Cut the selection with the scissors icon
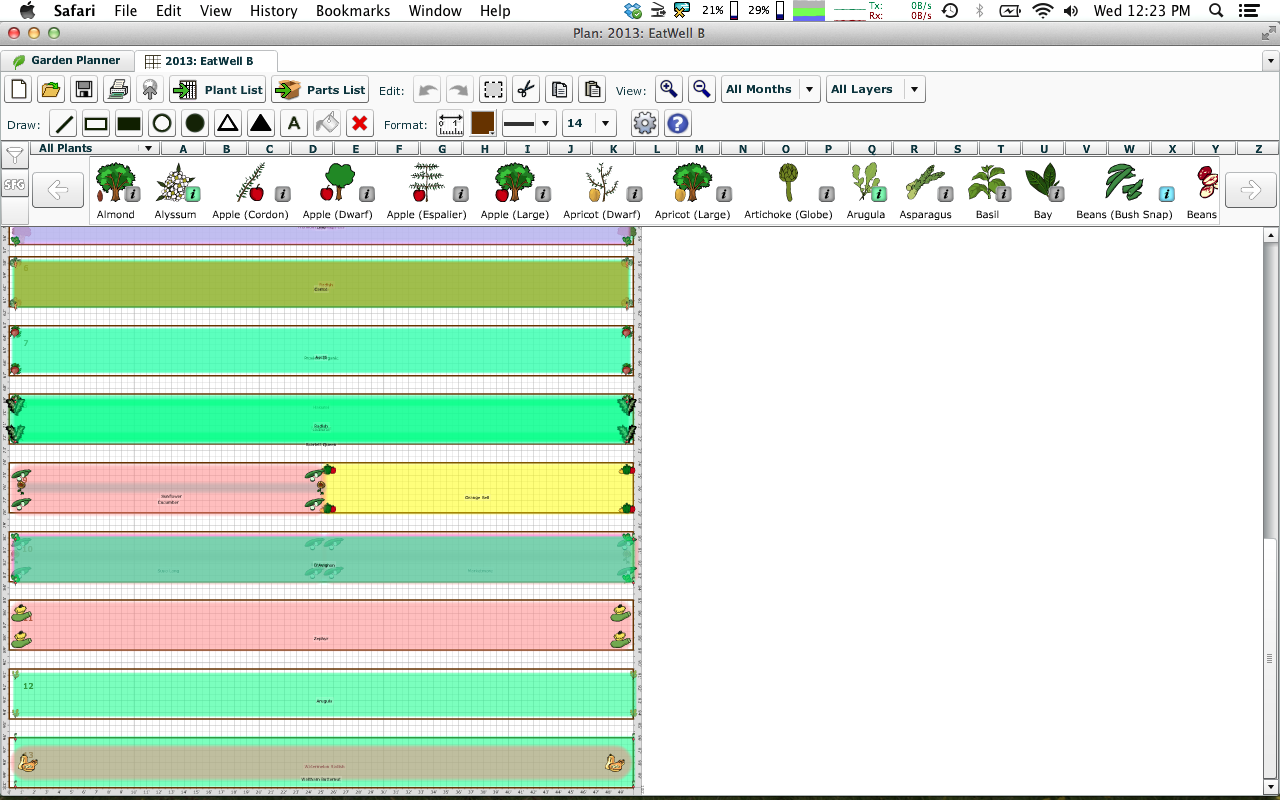The width and height of the screenshot is (1280, 800). pos(526,89)
